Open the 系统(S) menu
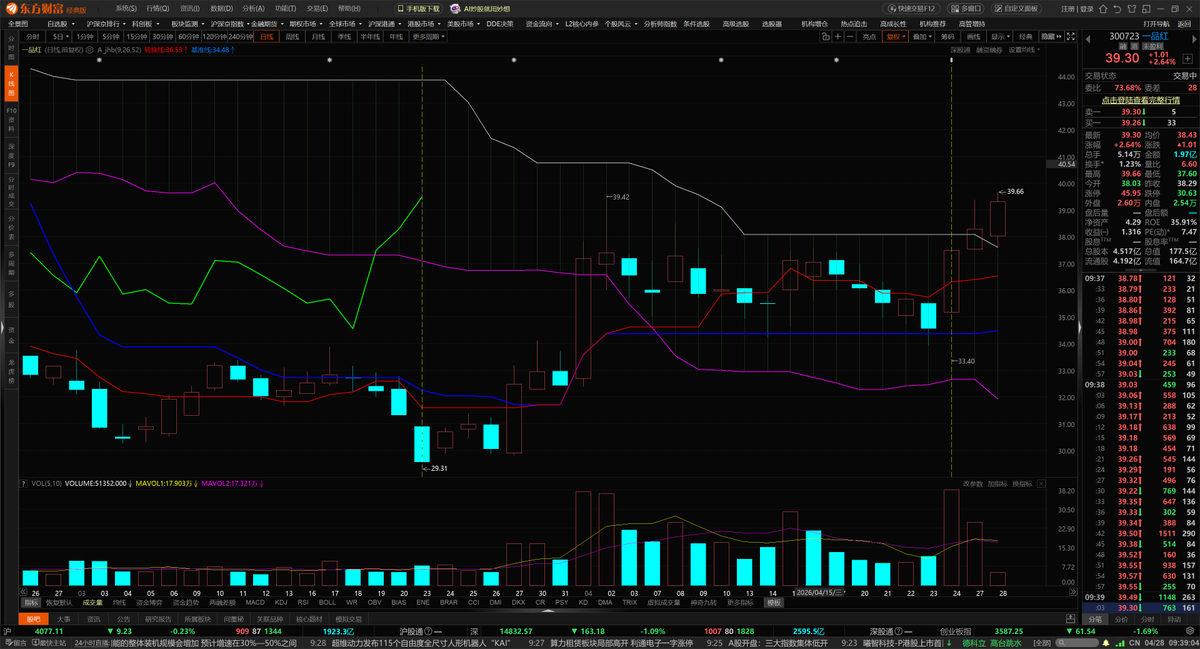Screen dimensions: 1200x649 (126, 9)
